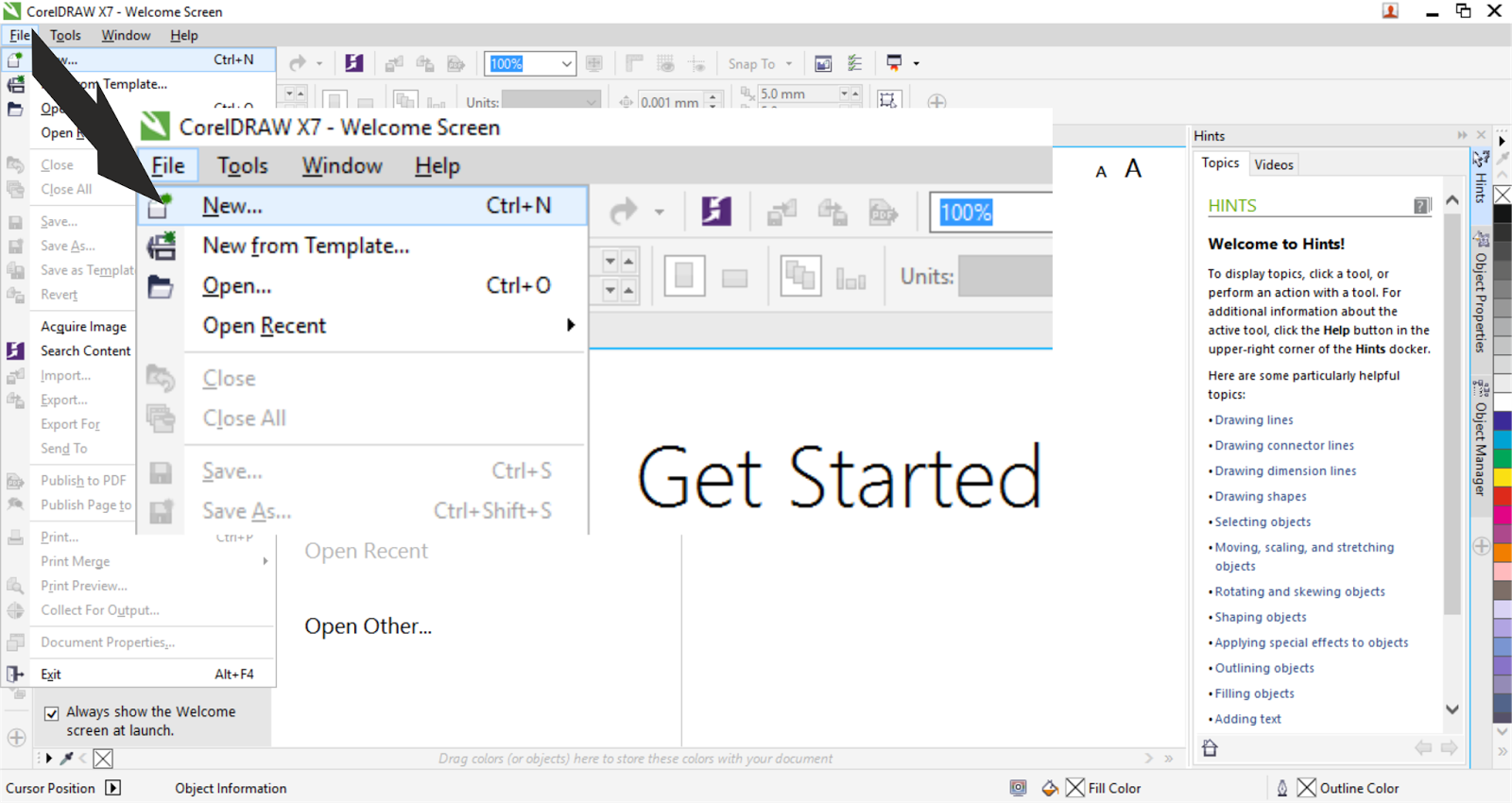Click the bounding-box treat-as-filled icon

click(887, 101)
